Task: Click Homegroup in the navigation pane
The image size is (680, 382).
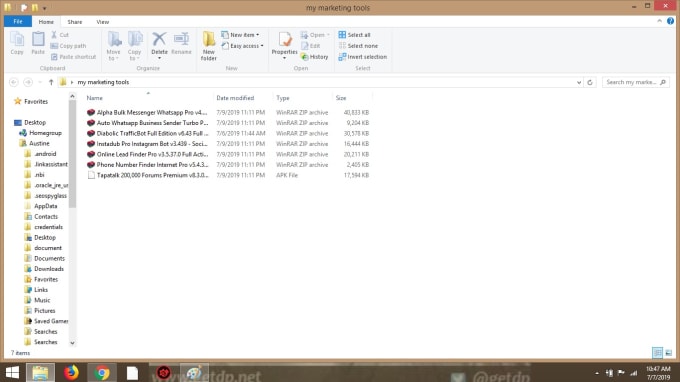Action: tap(40, 133)
